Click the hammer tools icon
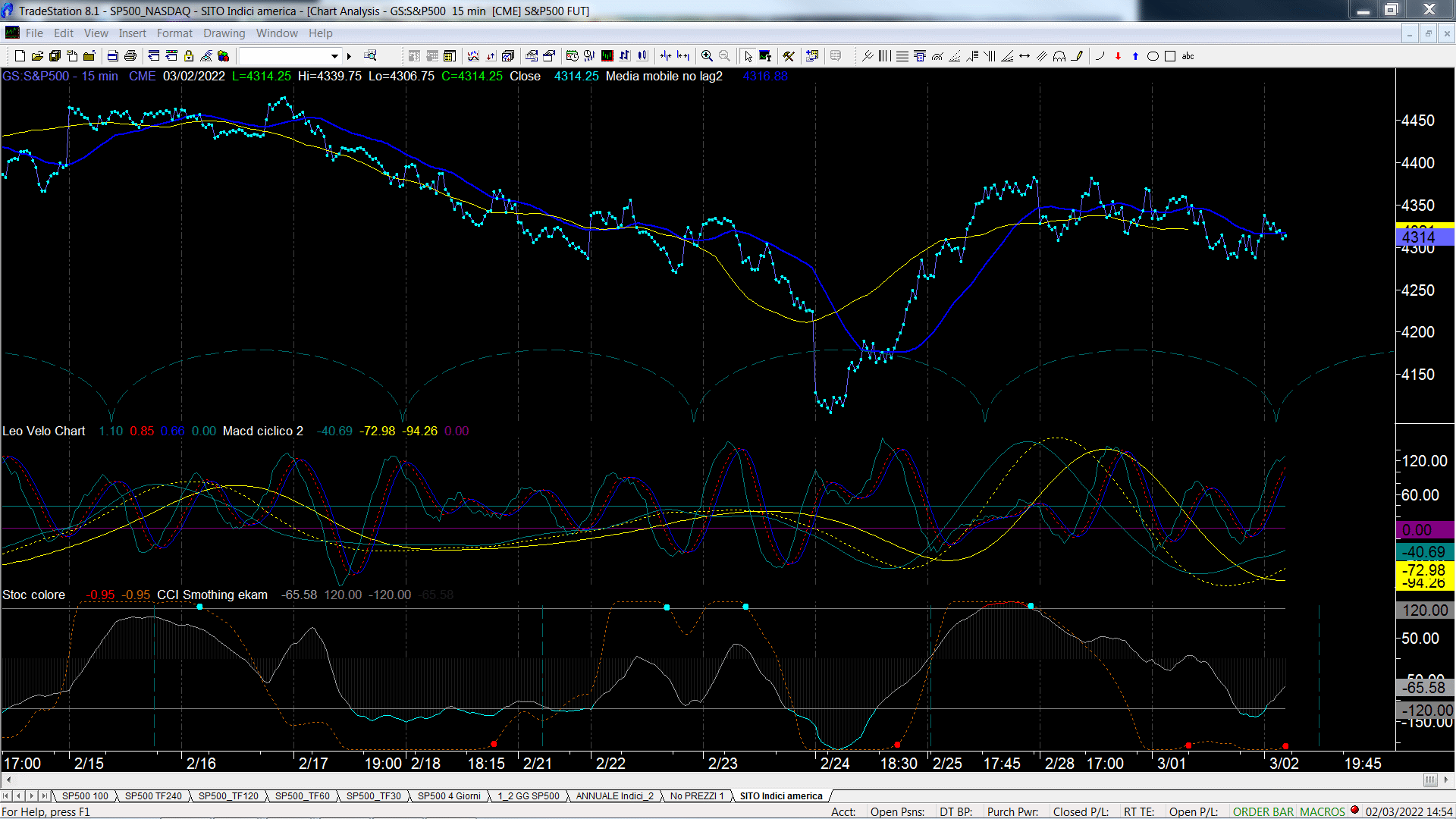Image resolution: width=1456 pixels, height=819 pixels. [789, 56]
